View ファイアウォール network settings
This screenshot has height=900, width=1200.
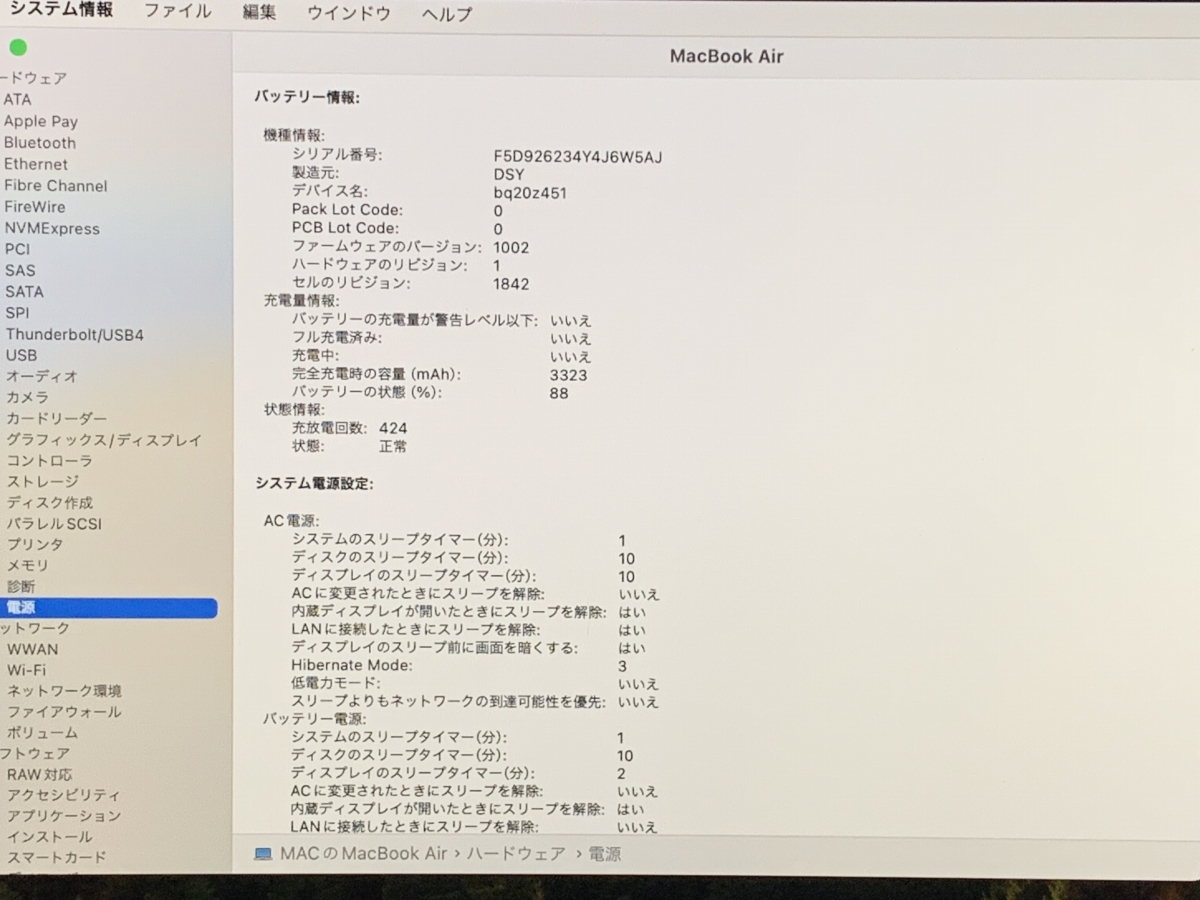[55, 711]
